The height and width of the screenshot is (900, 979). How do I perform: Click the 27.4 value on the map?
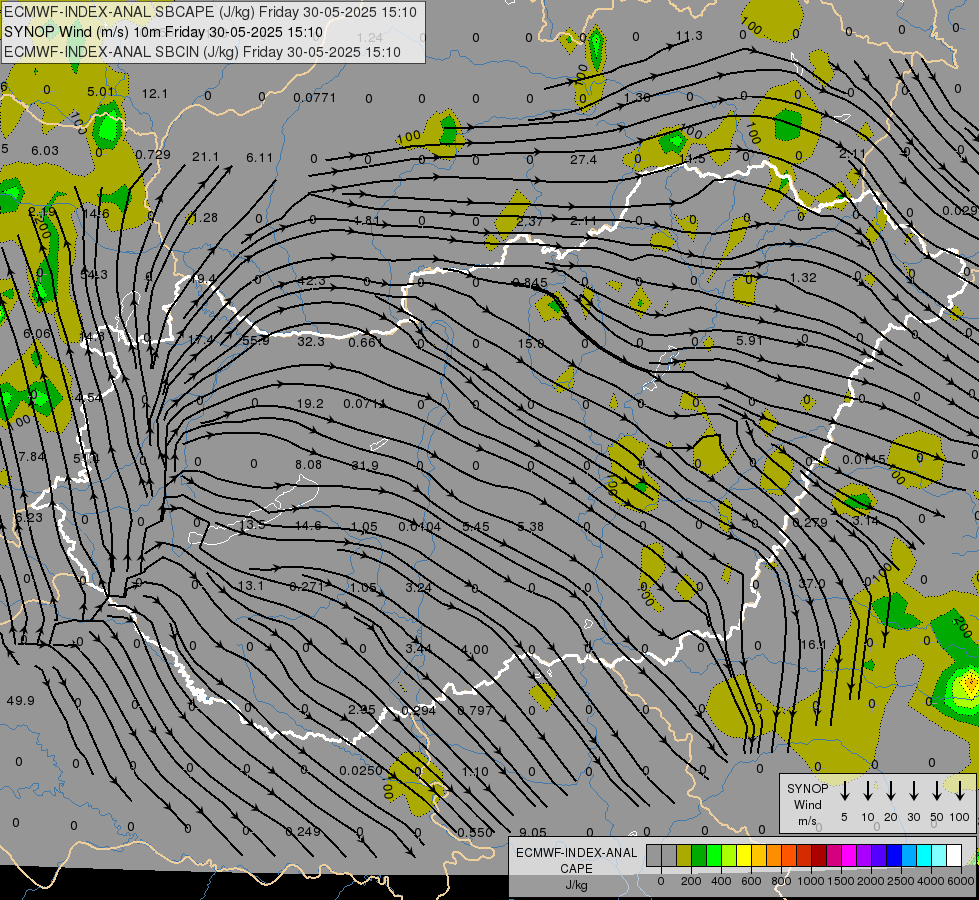(x=583, y=160)
